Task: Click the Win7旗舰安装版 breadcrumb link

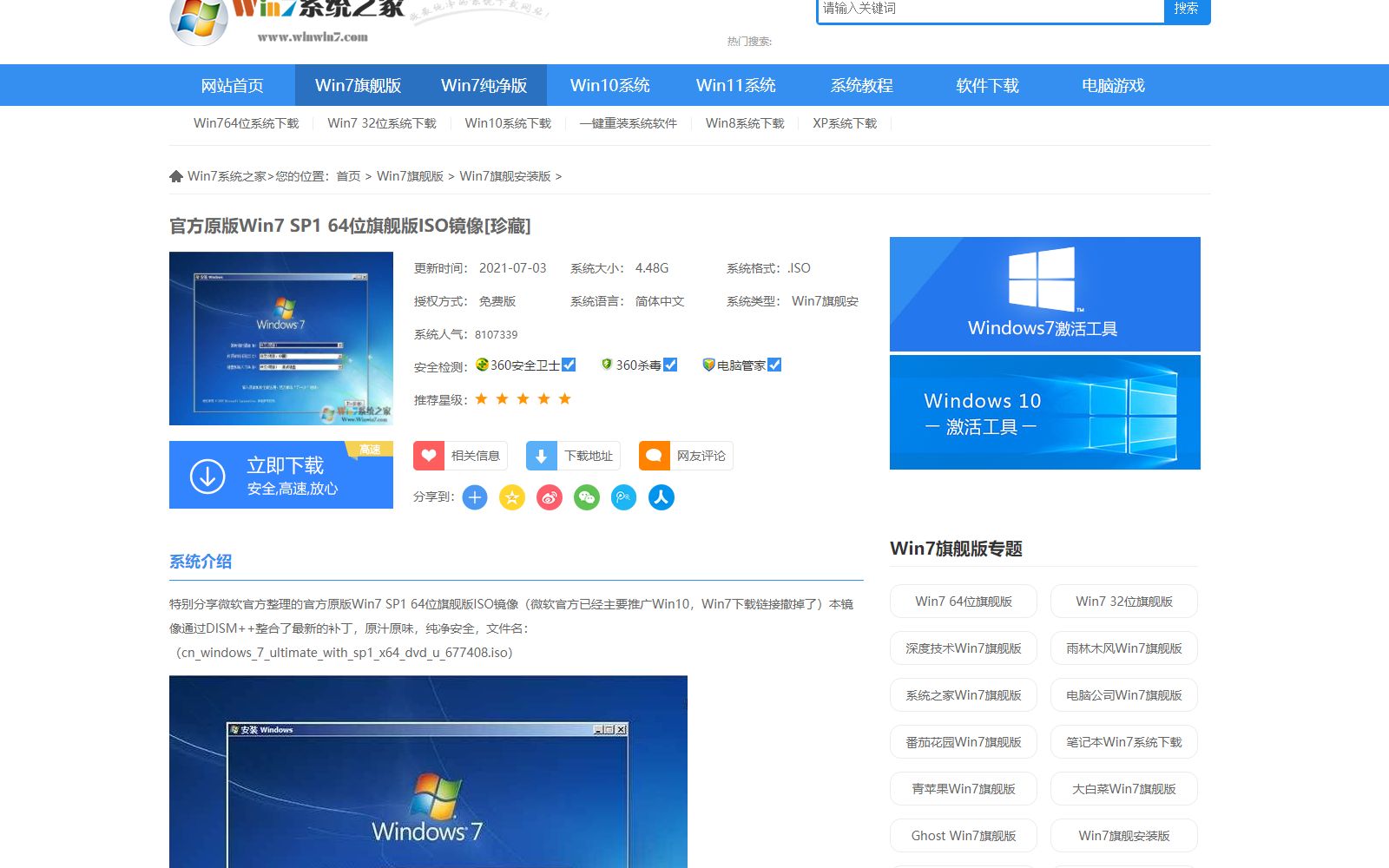Action: point(505,176)
